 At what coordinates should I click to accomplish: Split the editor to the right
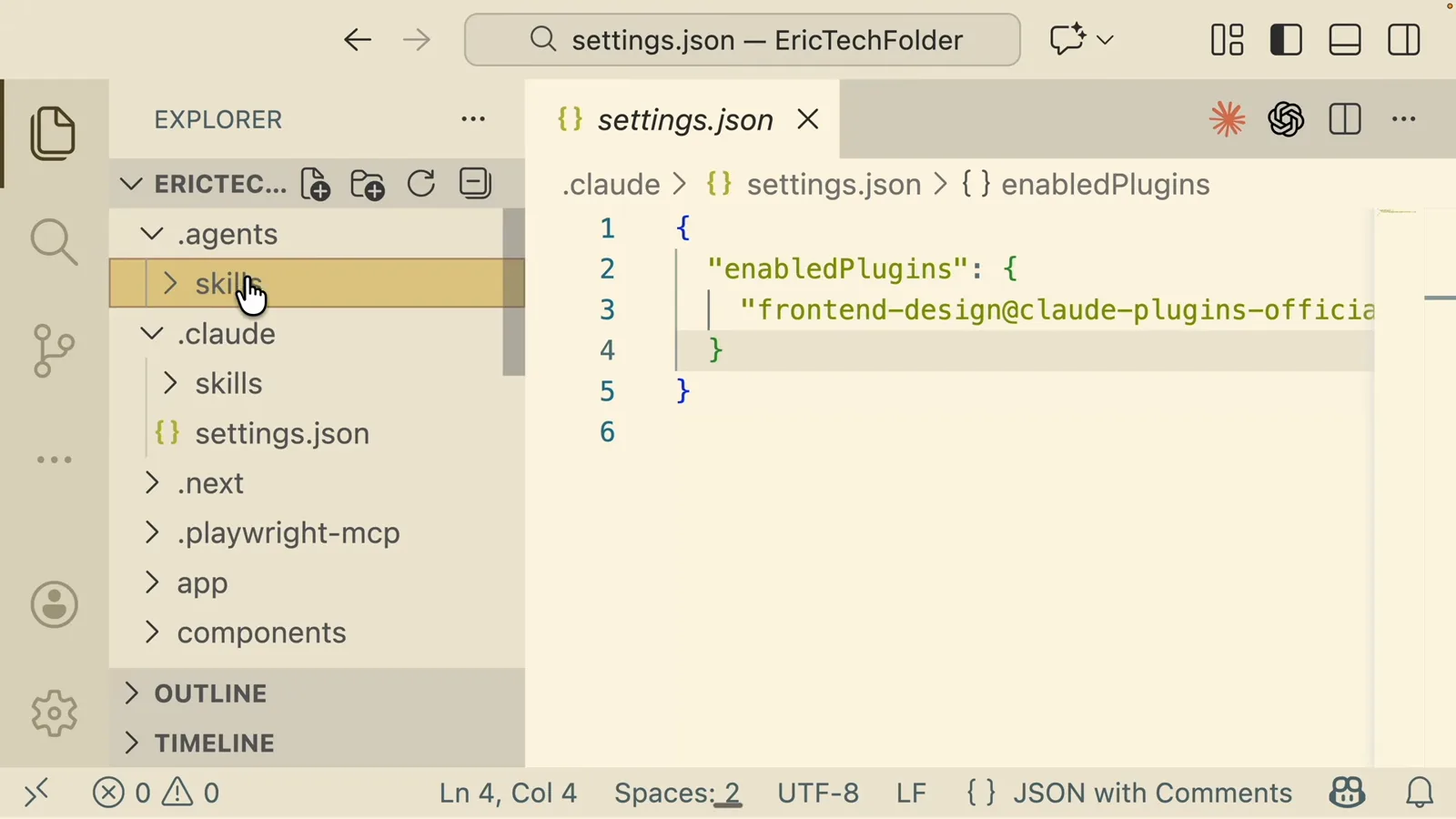tap(1345, 119)
